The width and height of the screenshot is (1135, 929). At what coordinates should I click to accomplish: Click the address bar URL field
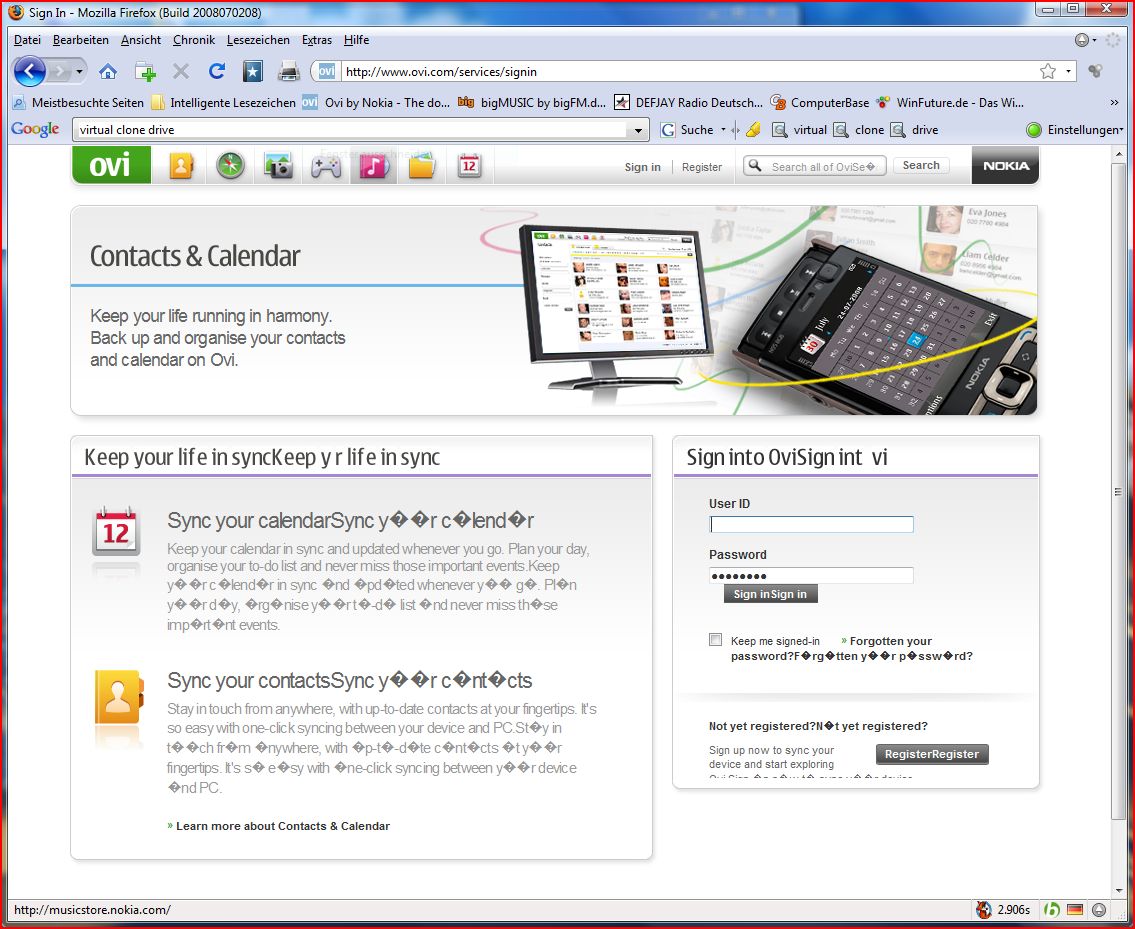click(688, 71)
